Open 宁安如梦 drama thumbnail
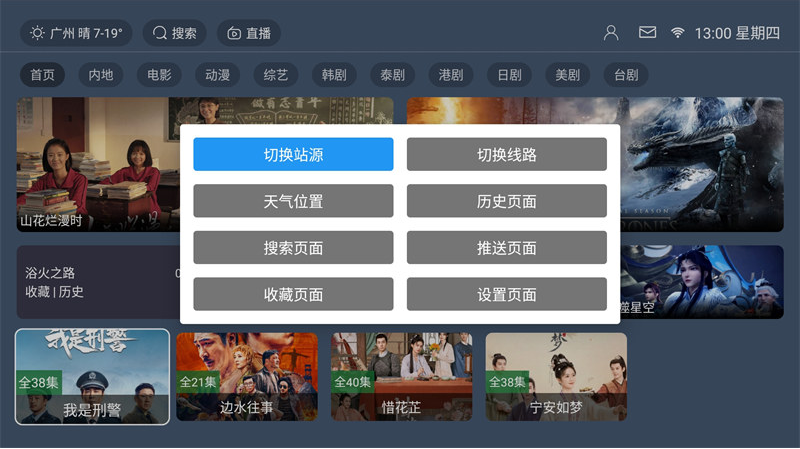 point(556,377)
